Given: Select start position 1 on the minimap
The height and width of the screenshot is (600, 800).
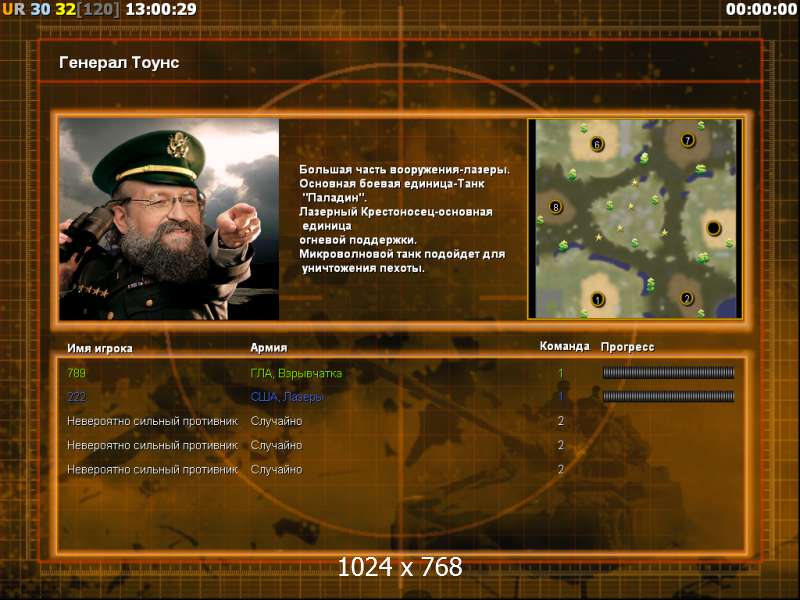Looking at the screenshot, I should tap(597, 299).
